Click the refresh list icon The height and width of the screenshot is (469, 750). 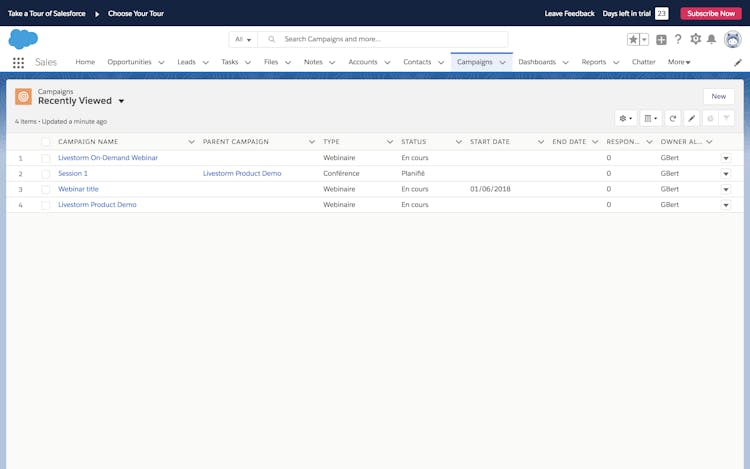[x=673, y=118]
